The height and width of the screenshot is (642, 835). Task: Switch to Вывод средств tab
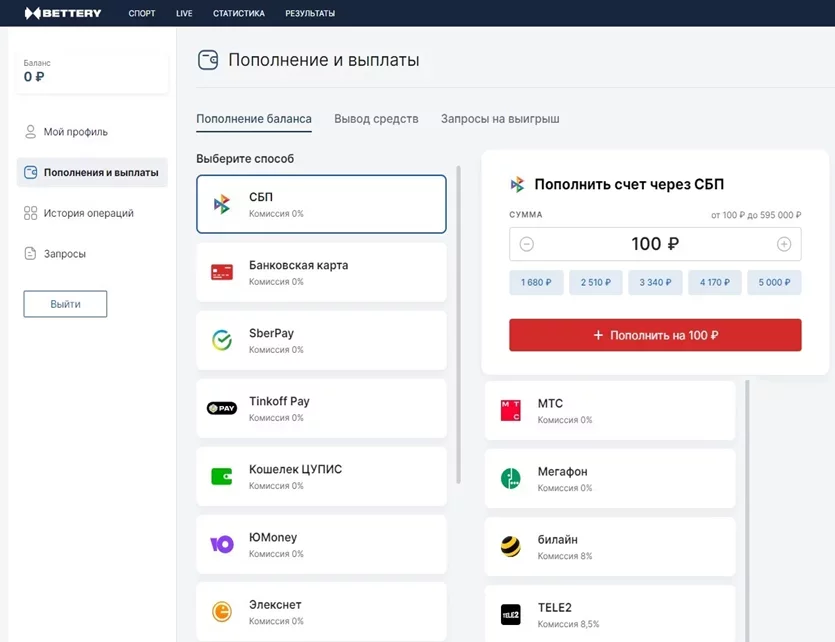pos(376,119)
